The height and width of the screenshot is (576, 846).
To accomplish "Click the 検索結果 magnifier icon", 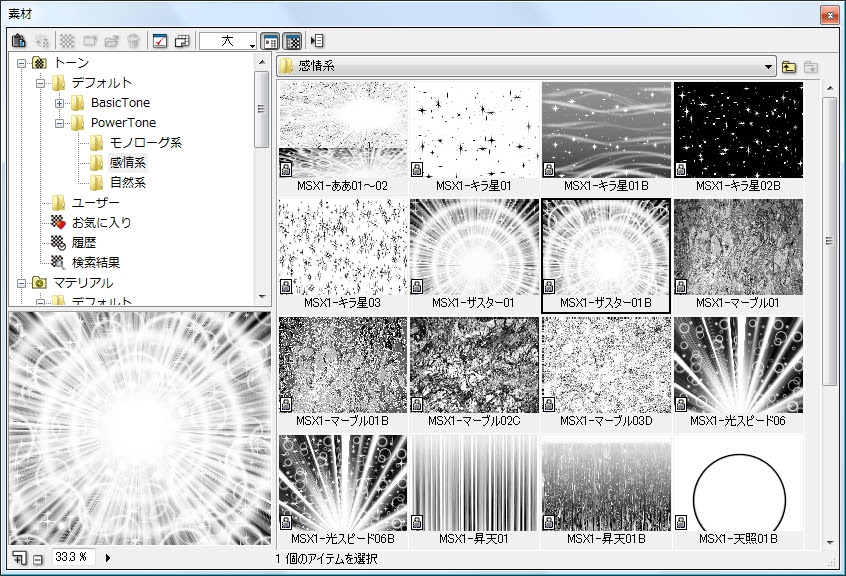I will coord(58,262).
